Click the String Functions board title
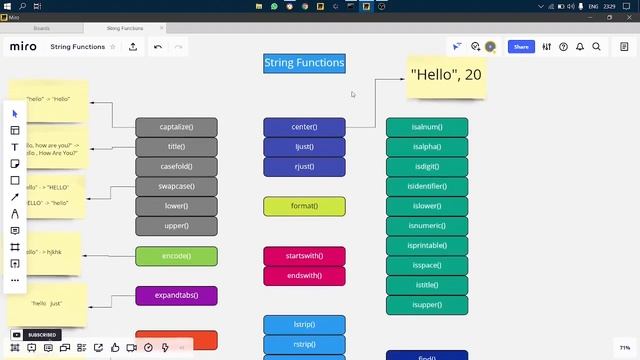This screenshot has height=360, width=640. [78, 47]
